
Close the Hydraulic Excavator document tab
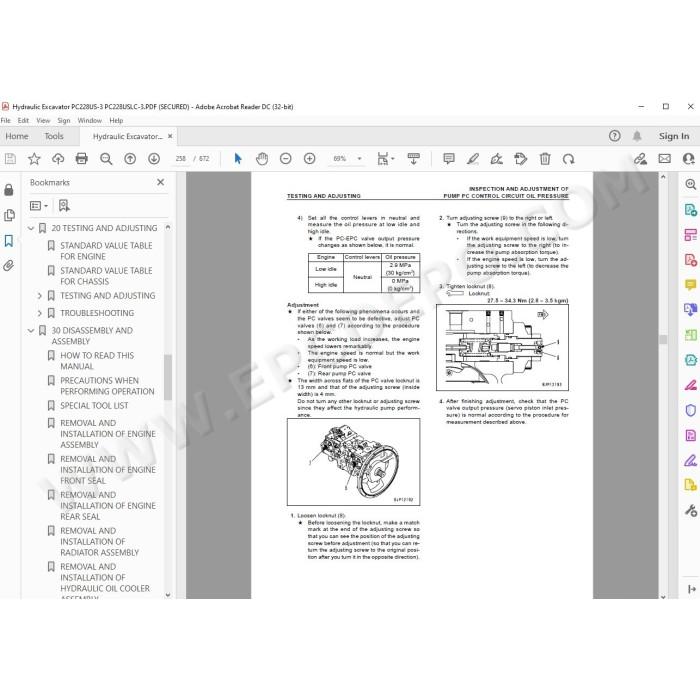[170, 136]
